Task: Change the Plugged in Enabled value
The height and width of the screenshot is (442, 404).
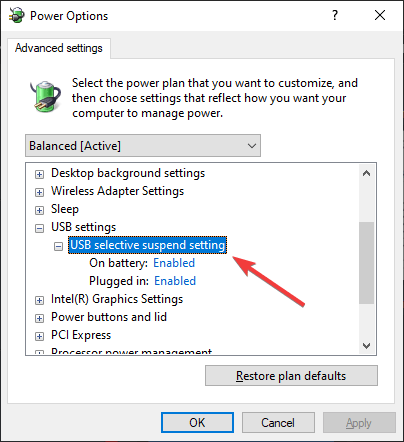Action: click(x=175, y=281)
